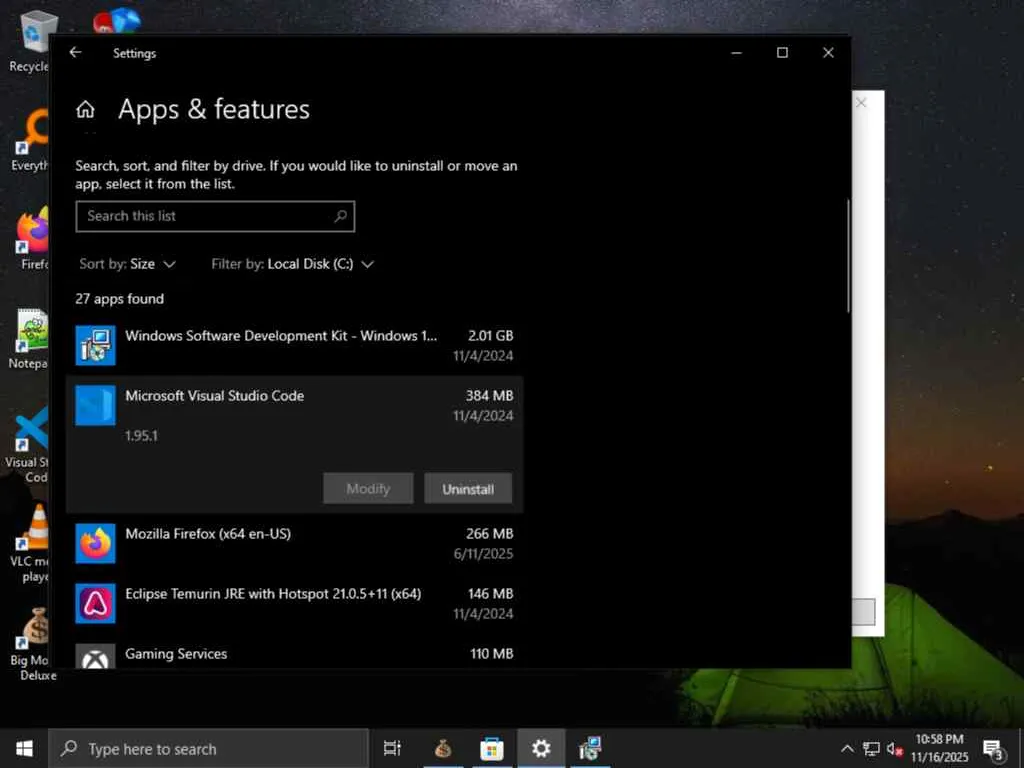Open the VLC media player desktop shortcut
The height and width of the screenshot is (768, 1024).
click(29, 543)
